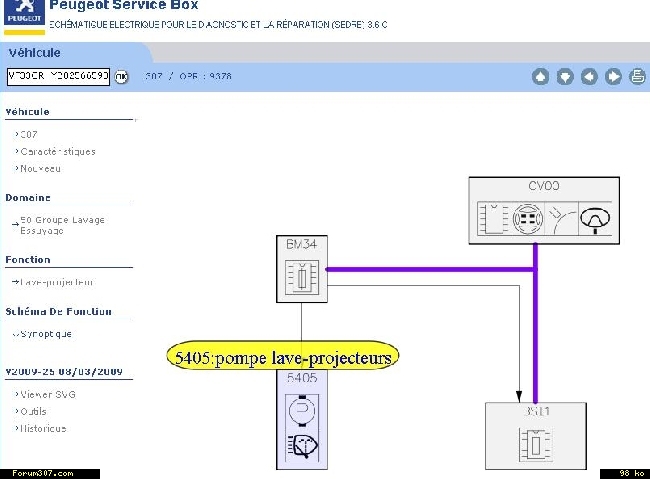Image resolution: width=650 pixels, height=479 pixels.
Task: Click the 5405 headlamp washer icon
Action: tap(302, 446)
